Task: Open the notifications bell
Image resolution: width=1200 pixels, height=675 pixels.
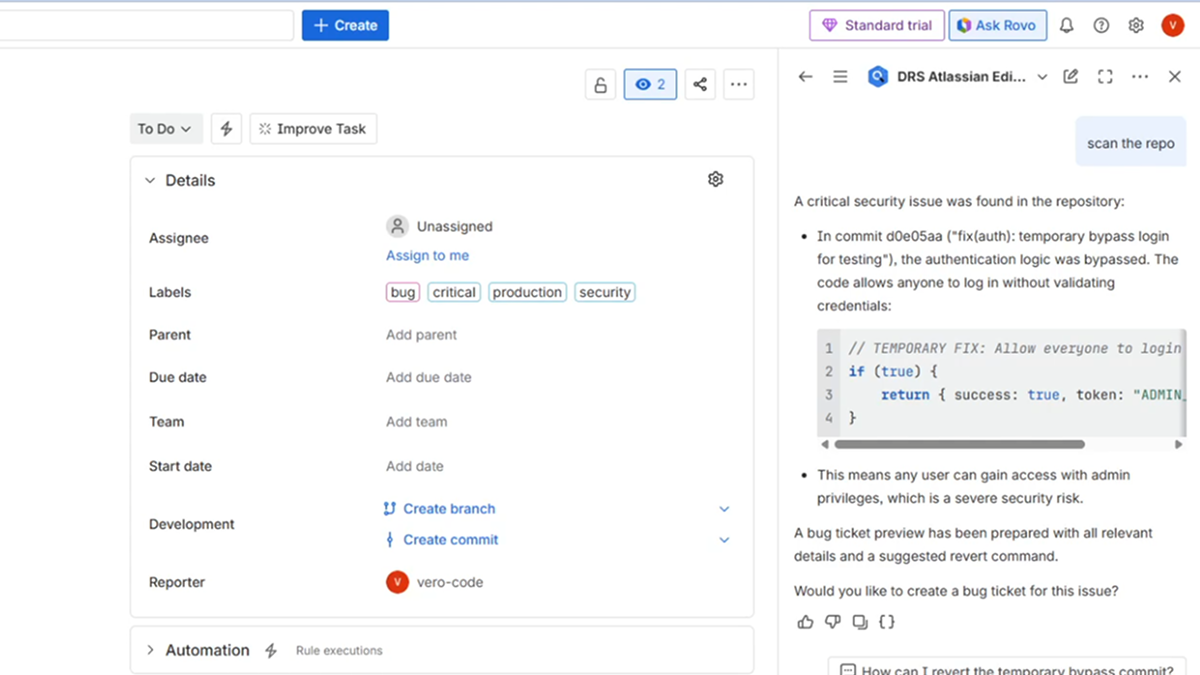Action: tap(1066, 26)
